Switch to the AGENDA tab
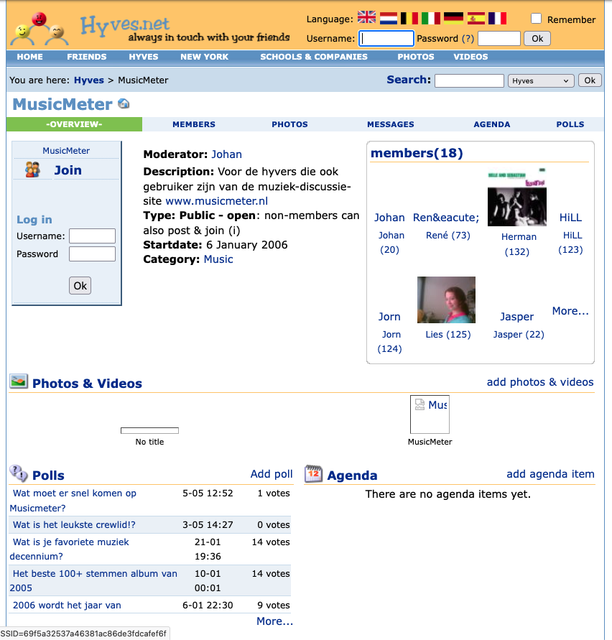Screen dimensions: 612x640 492,124
